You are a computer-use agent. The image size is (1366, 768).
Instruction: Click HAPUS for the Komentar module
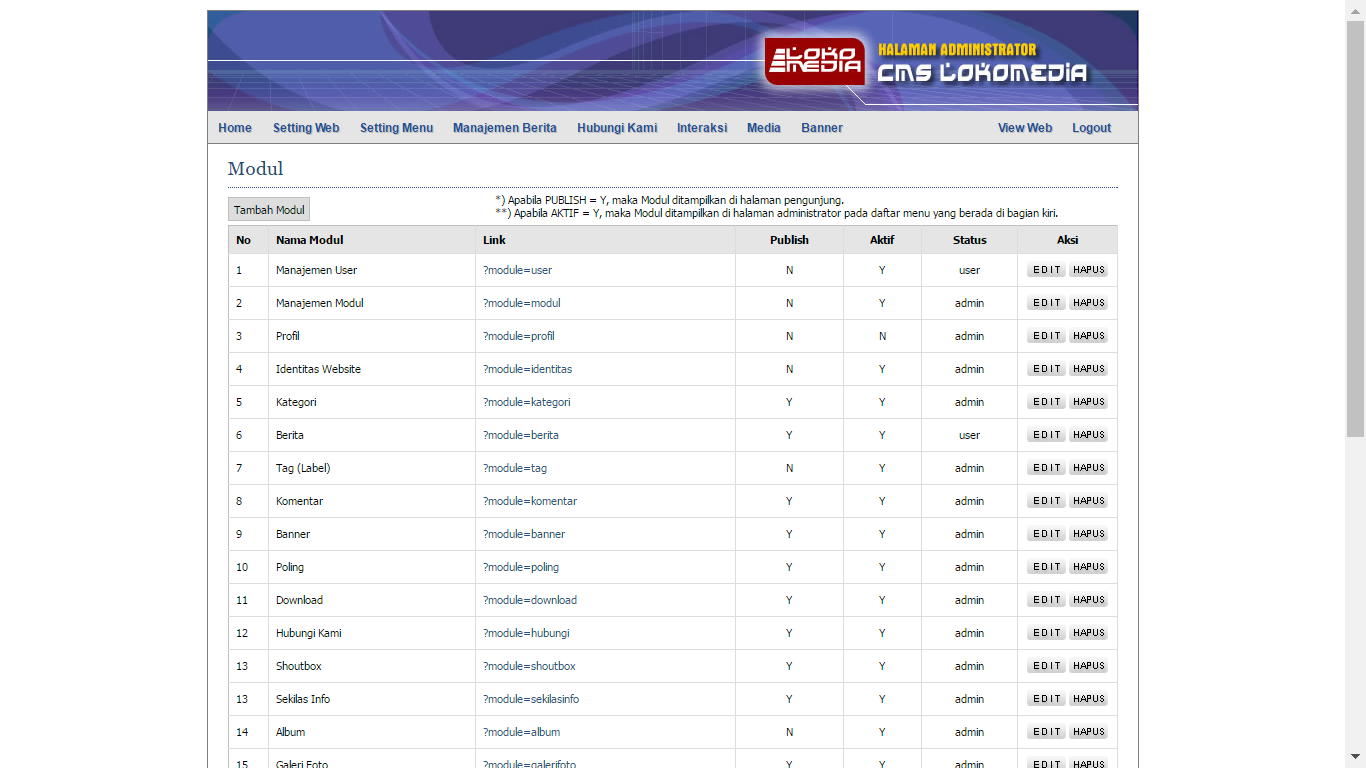coord(1088,501)
